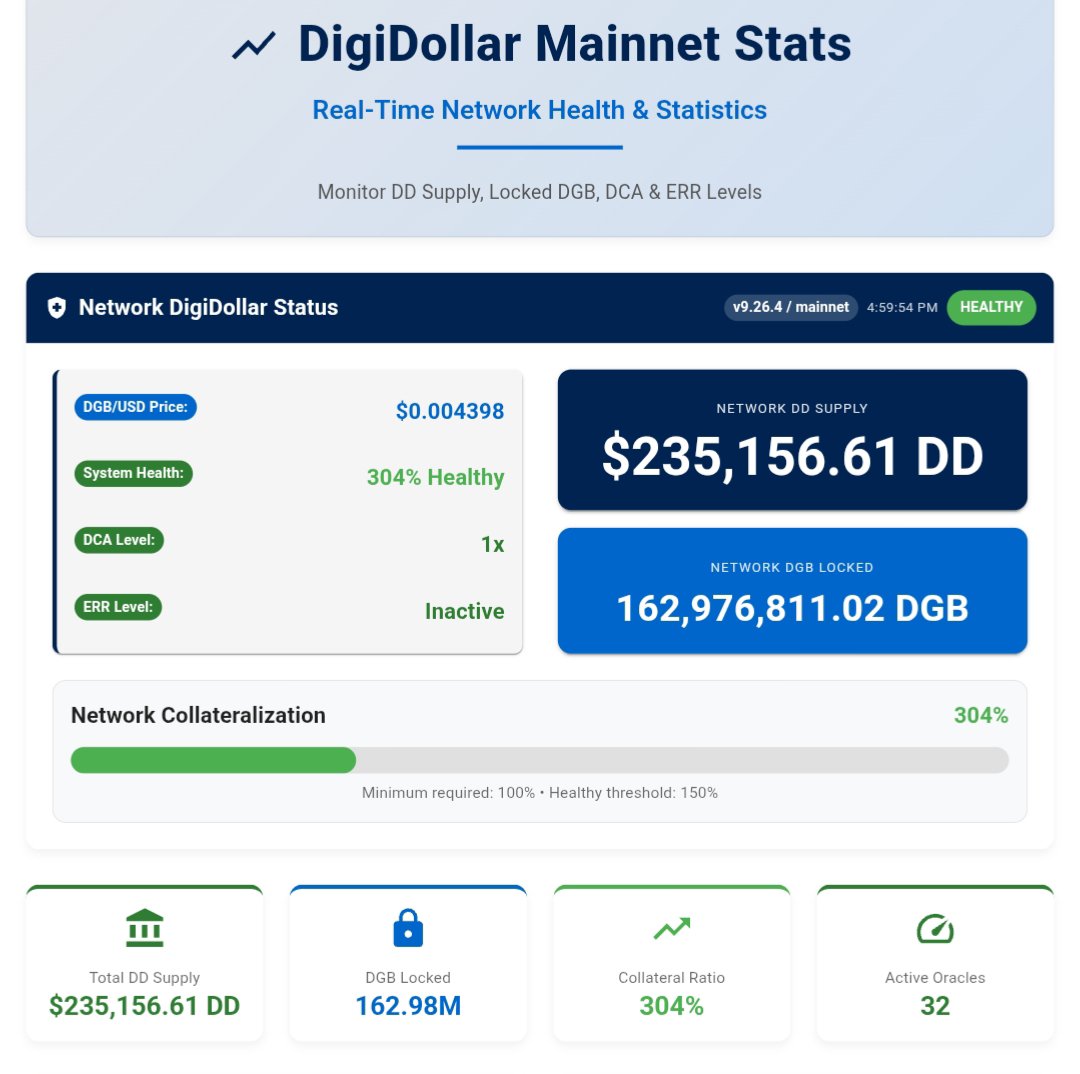
Task: Click the 304% collateralization percentage on the right
Action: (x=981, y=716)
